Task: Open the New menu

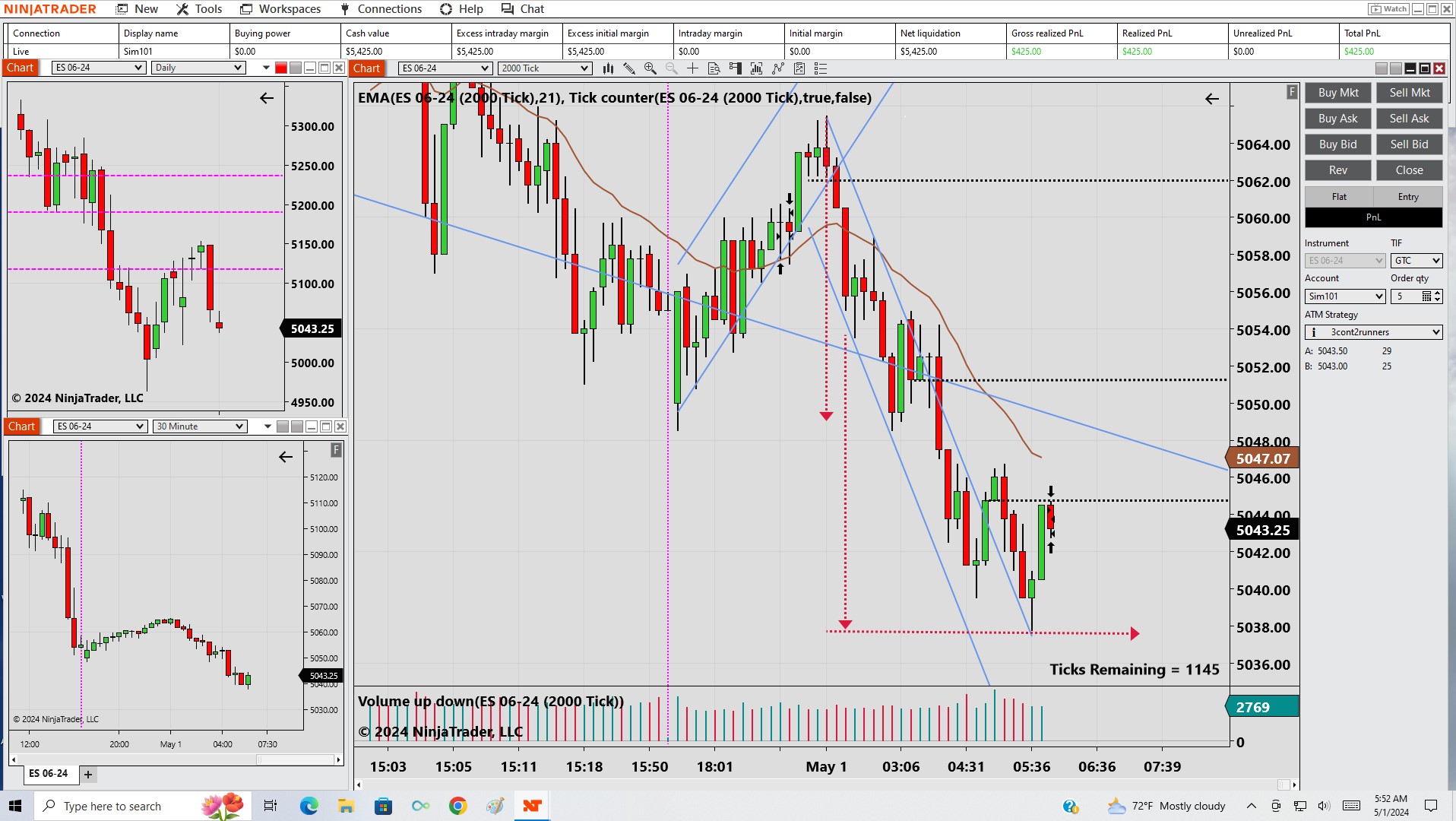Action: point(138,9)
